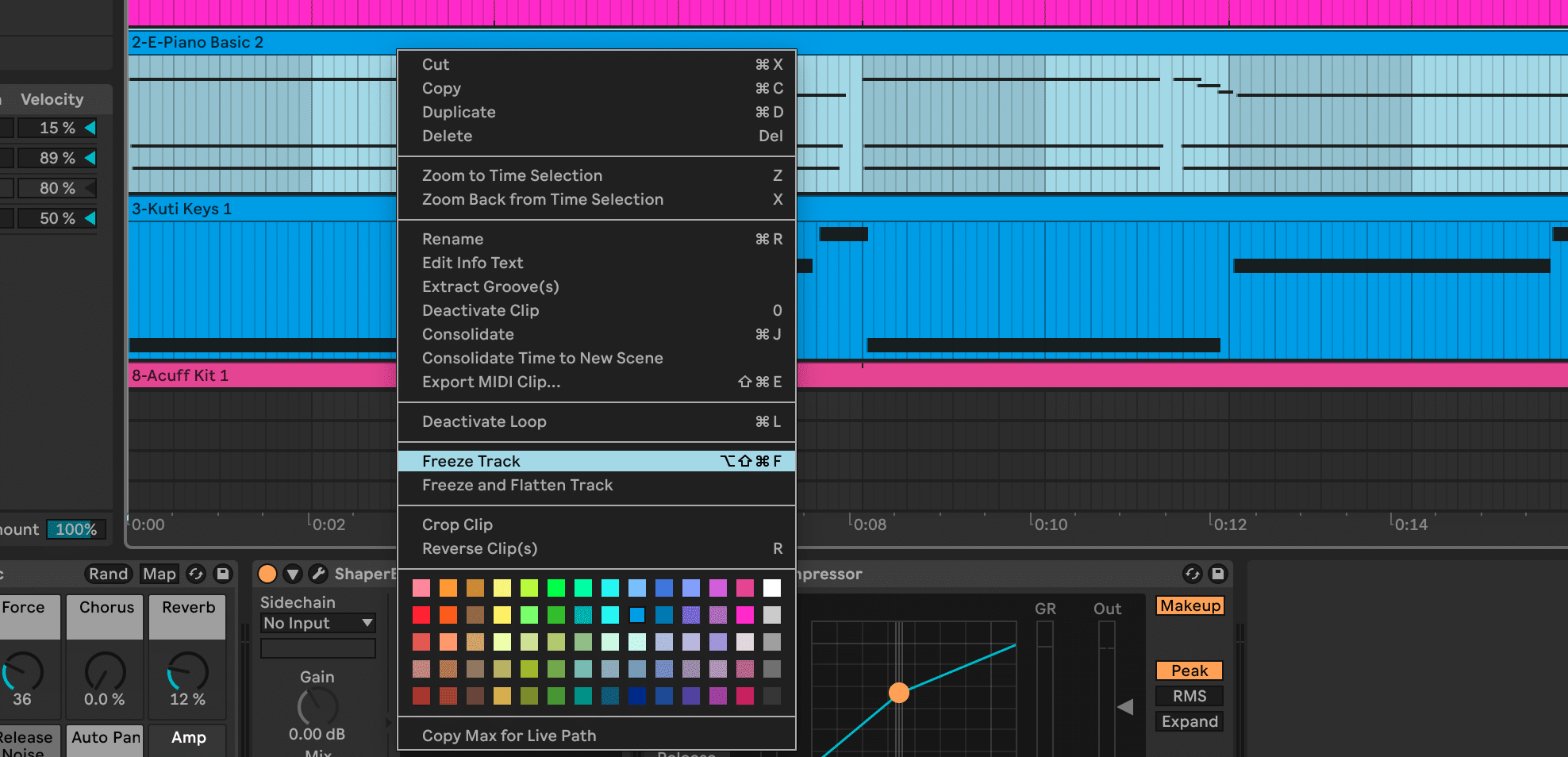Disable Makeup gain on the Compressor

coord(1189,605)
